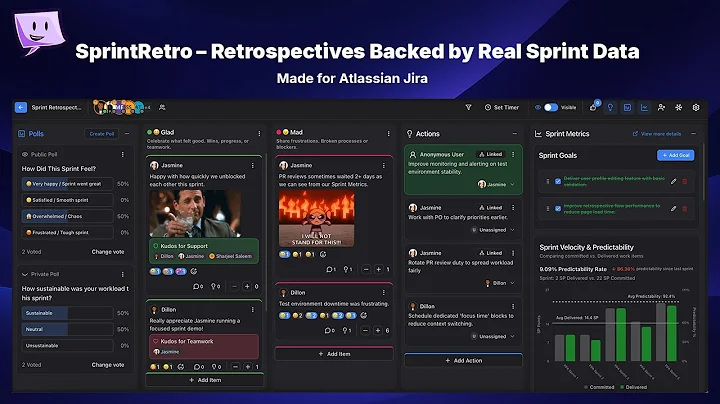
Task: Click Linked tag on Rotate PR review action
Action: [x=490, y=253]
